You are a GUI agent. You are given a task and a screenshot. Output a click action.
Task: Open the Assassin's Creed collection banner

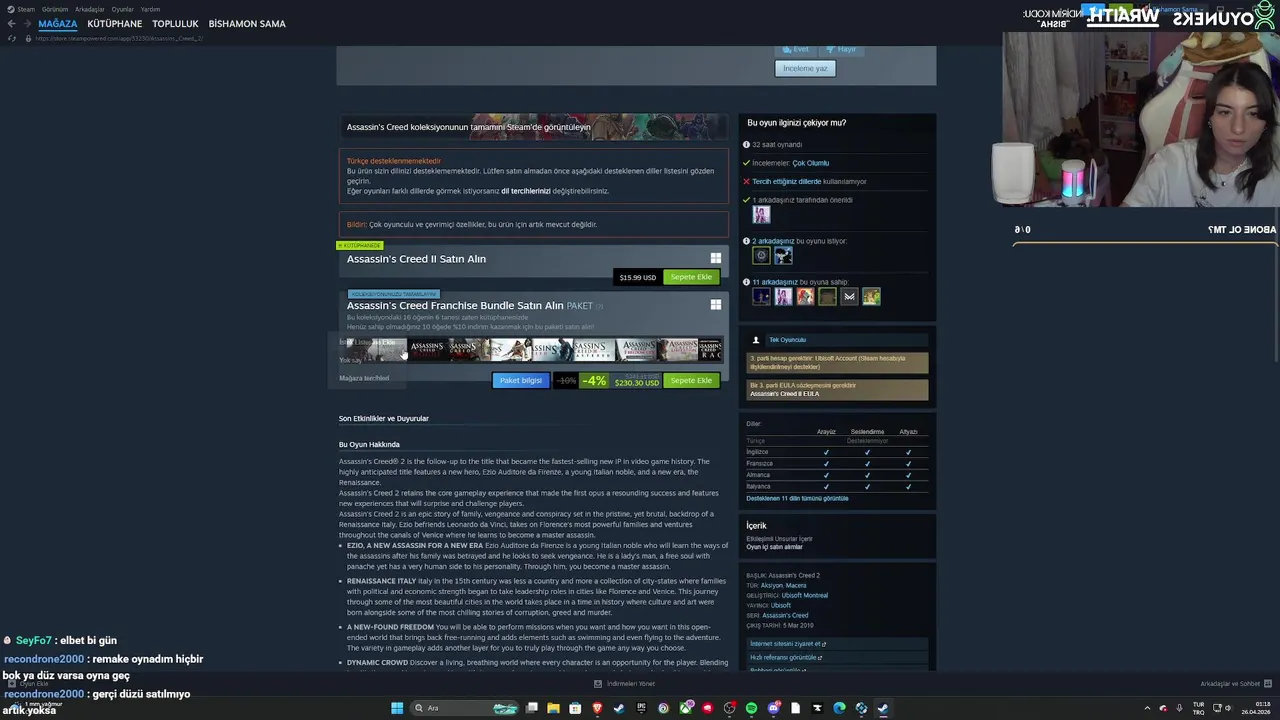click(533, 127)
